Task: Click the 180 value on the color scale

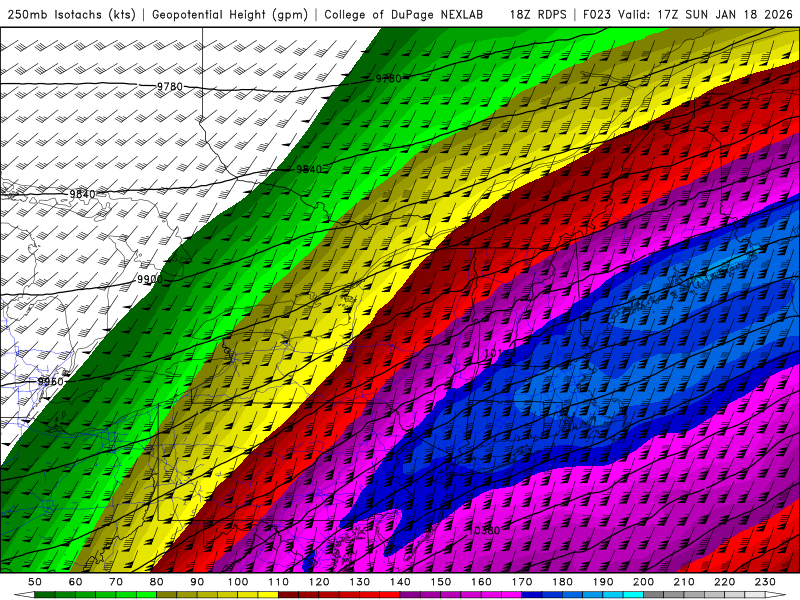Action: (562, 582)
